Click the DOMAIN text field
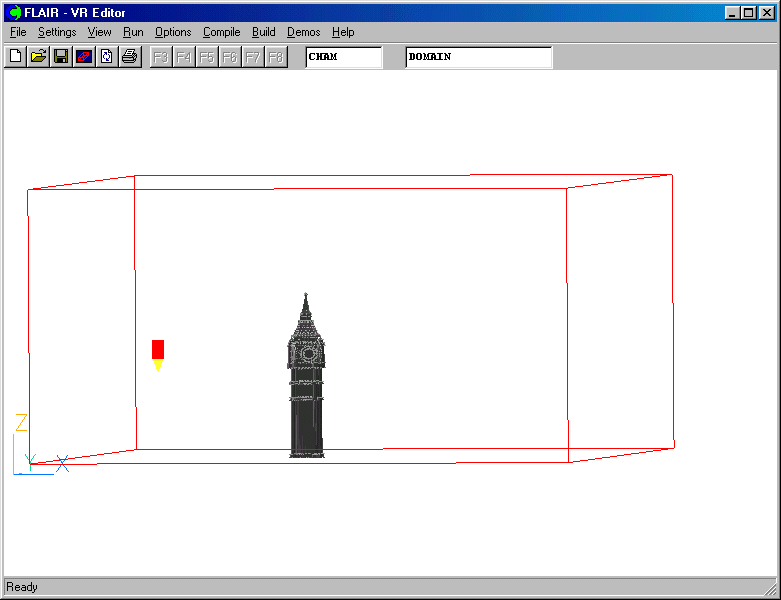The width and height of the screenshot is (781, 600). click(x=478, y=57)
